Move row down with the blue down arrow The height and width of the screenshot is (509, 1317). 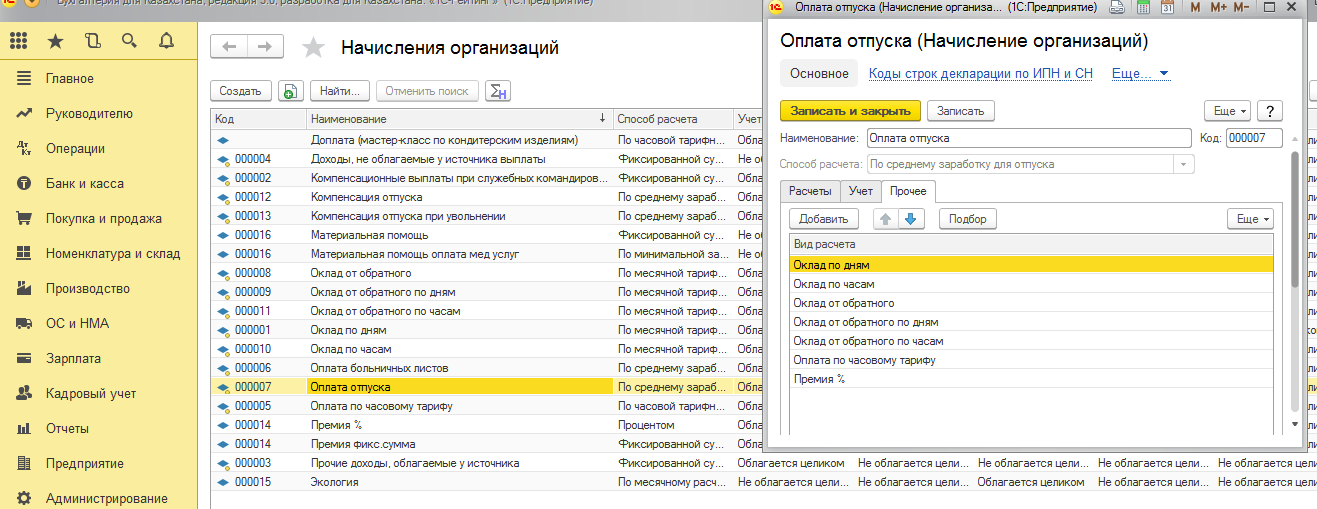tap(912, 218)
